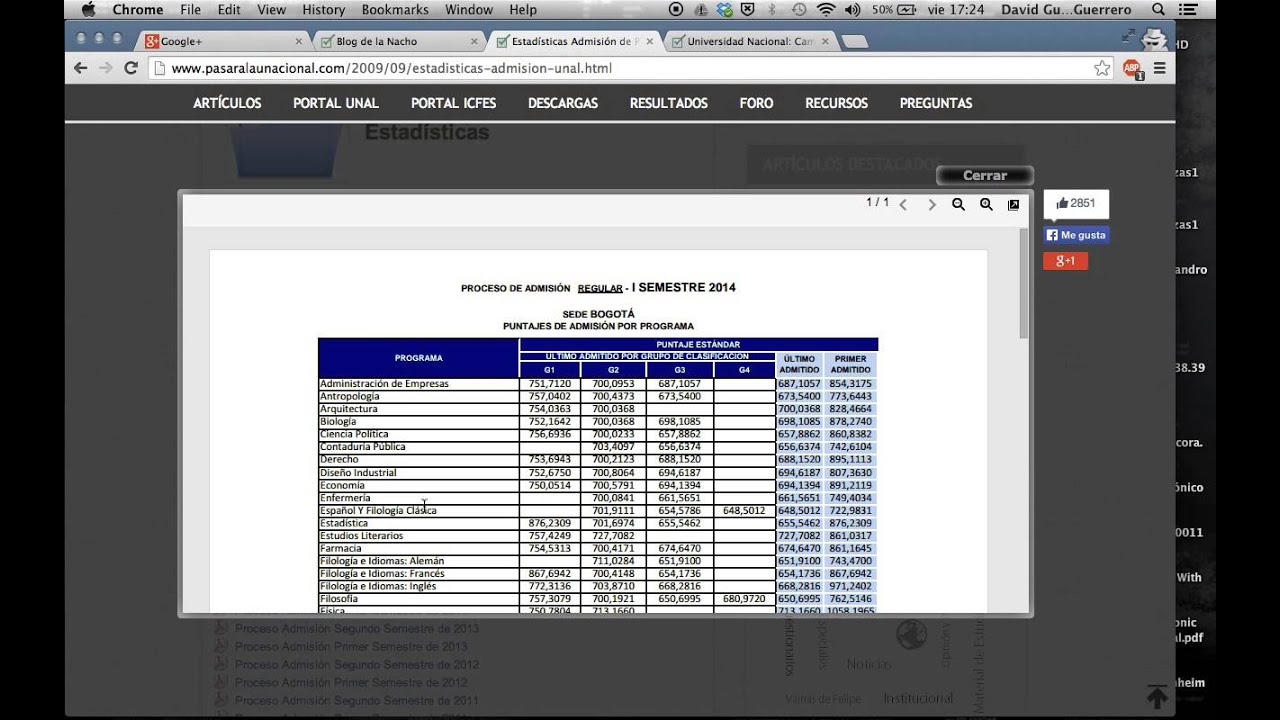Open the Bookmarks menu
The image size is (1280, 720).
(x=396, y=10)
